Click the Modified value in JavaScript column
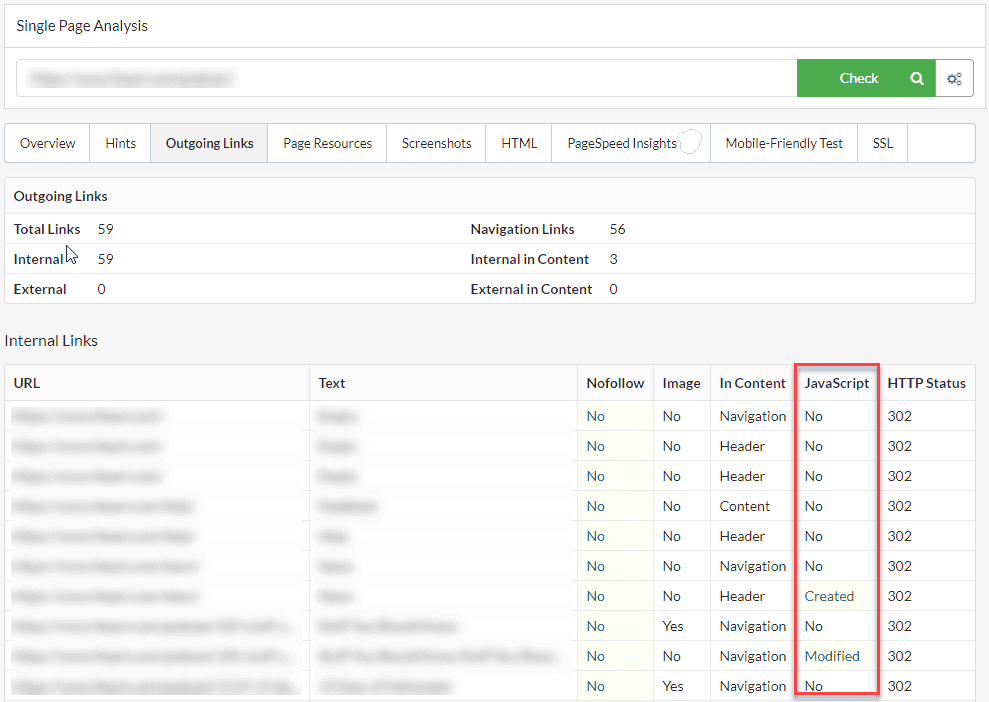Viewport: 989px width, 702px height. pyautogui.click(x=832, y=656)
